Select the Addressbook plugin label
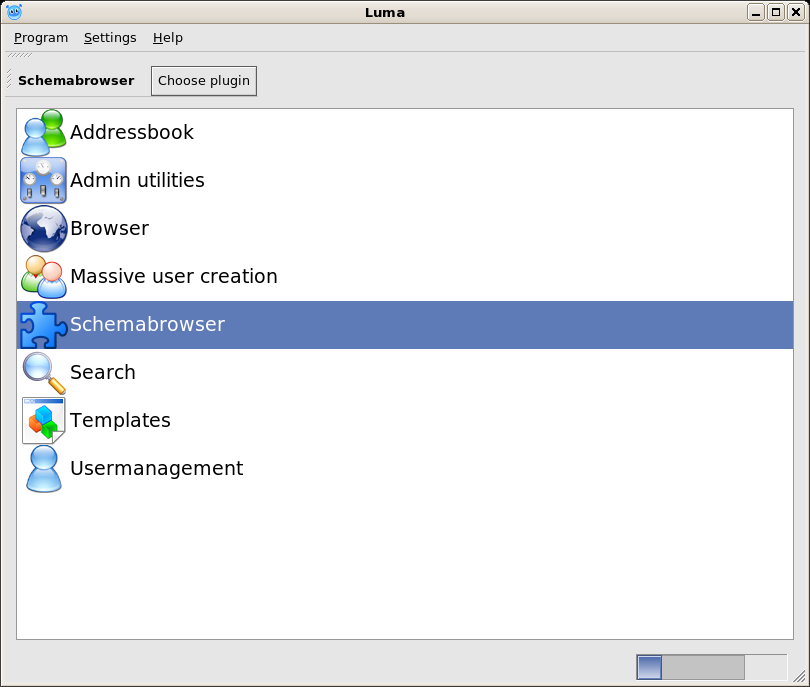The image size is (810, 687). [x=132, y=133]
